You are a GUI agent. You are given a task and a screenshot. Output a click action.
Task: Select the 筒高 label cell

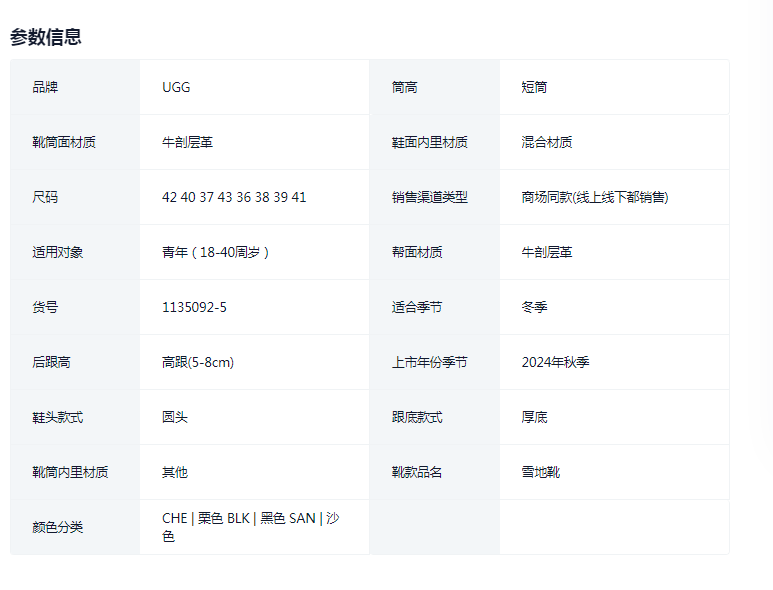point(435,87)
